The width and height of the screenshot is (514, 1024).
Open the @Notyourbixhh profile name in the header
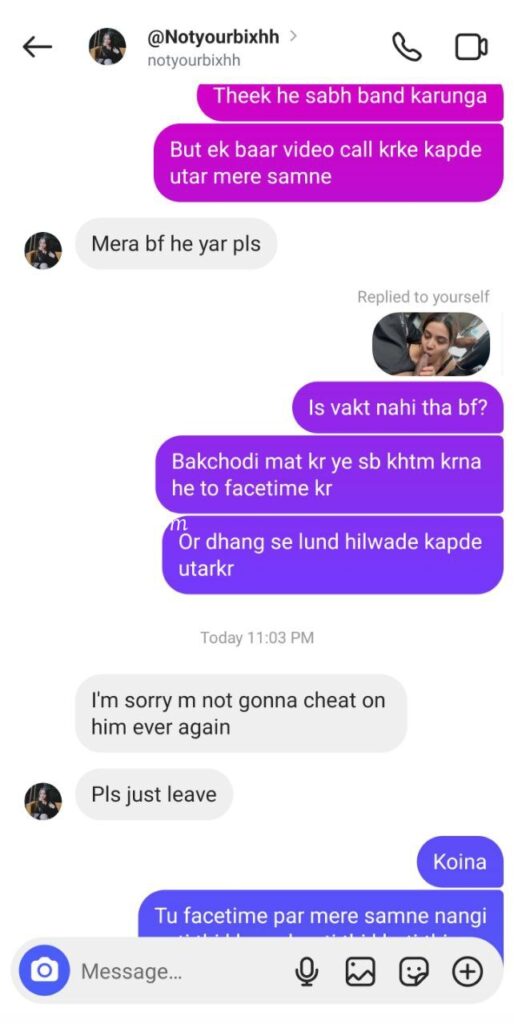pos(213,37)
